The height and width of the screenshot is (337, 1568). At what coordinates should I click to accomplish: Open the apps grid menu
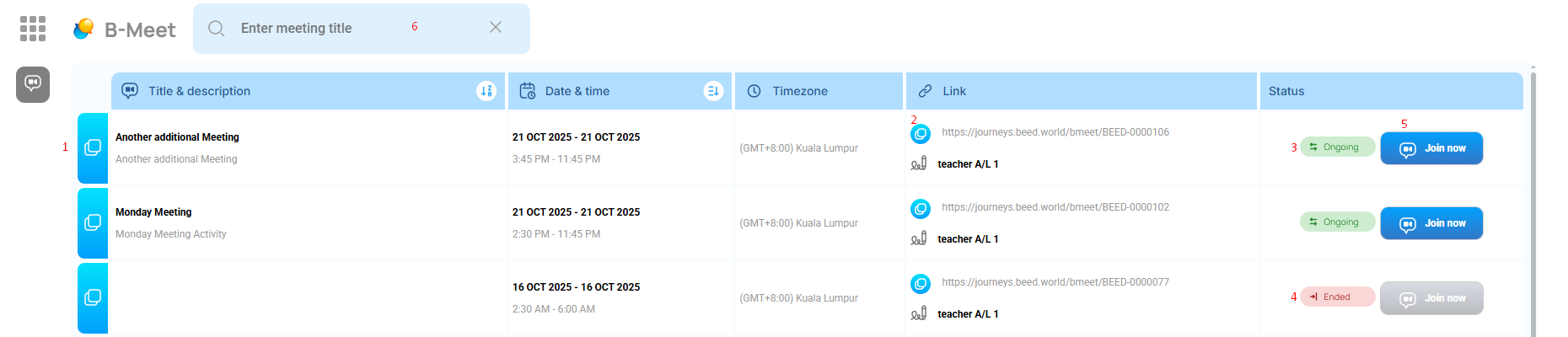pyautogui.click(x=33, y=29)
